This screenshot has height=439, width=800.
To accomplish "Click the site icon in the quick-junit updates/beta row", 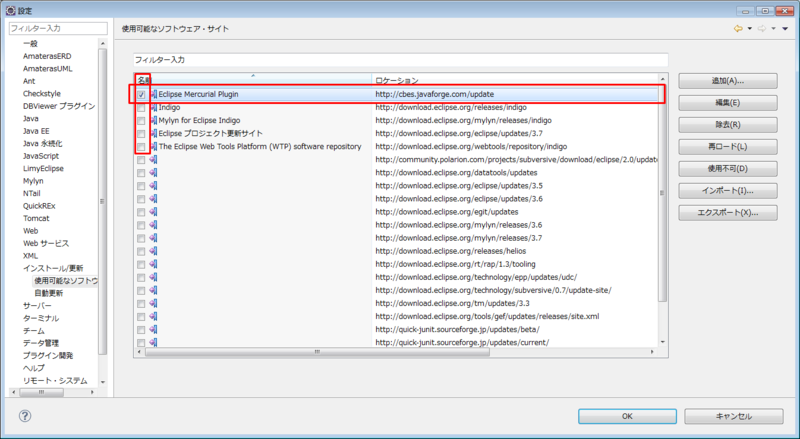I will [x=153, y=330].
